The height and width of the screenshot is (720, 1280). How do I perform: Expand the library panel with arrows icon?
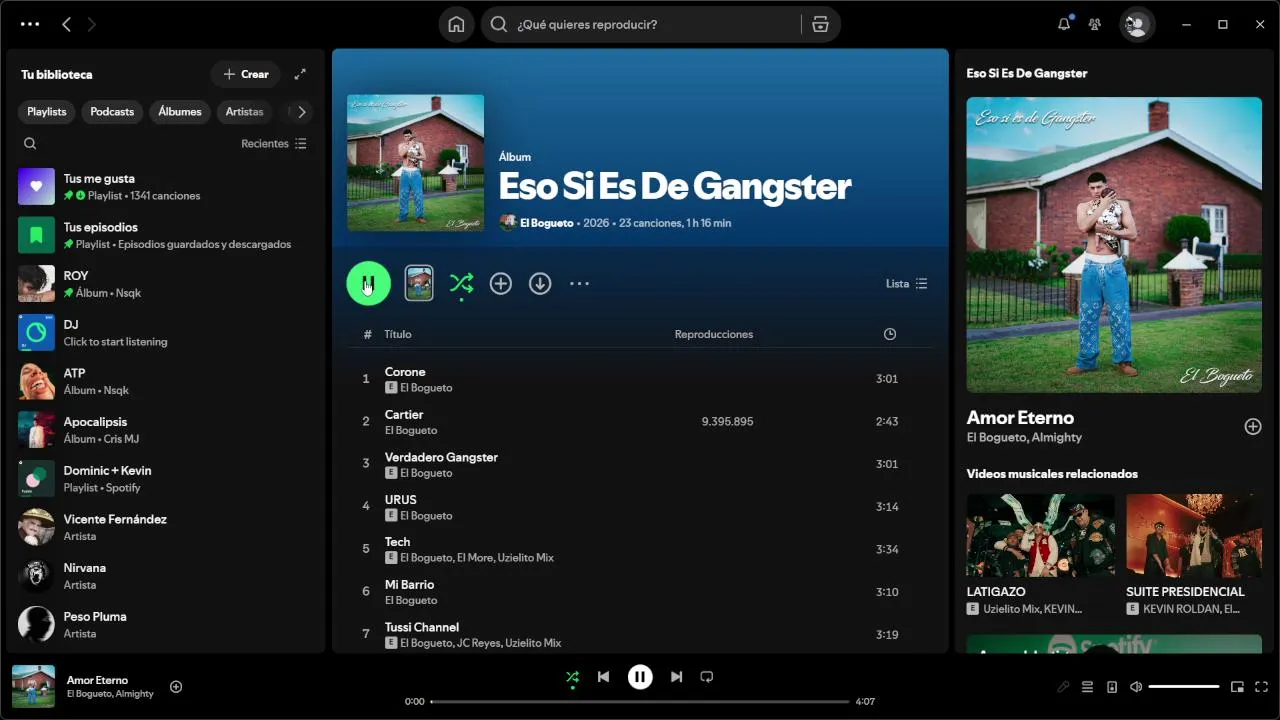coord(300,74)
